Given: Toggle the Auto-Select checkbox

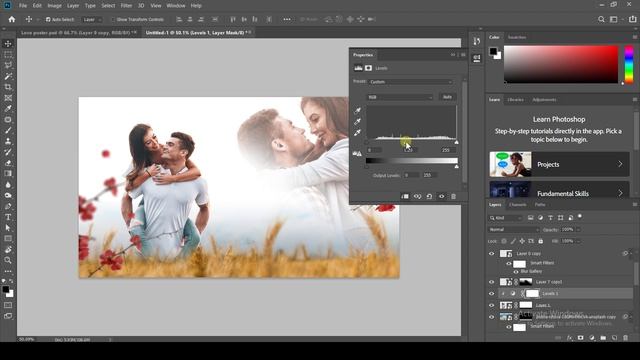Looking at the screenshot, I should [48, 19].
